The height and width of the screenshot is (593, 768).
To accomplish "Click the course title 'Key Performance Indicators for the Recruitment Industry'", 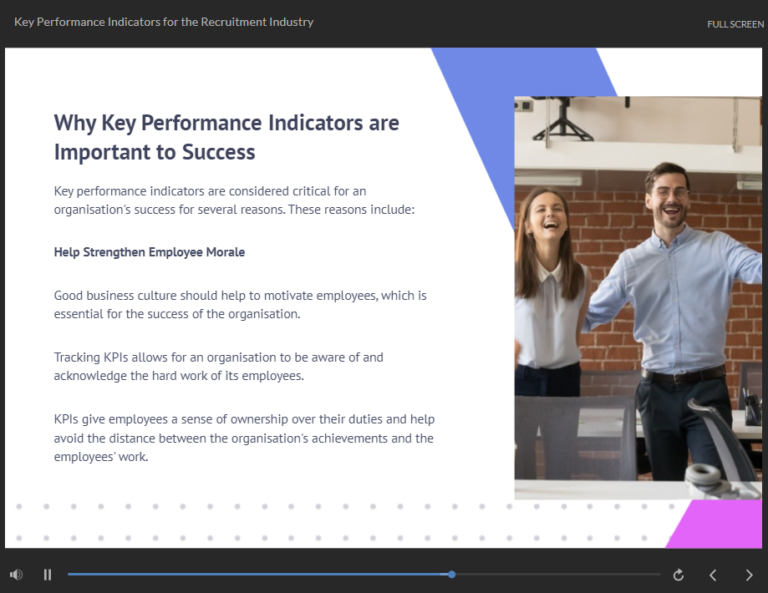I will coord(164,22).
